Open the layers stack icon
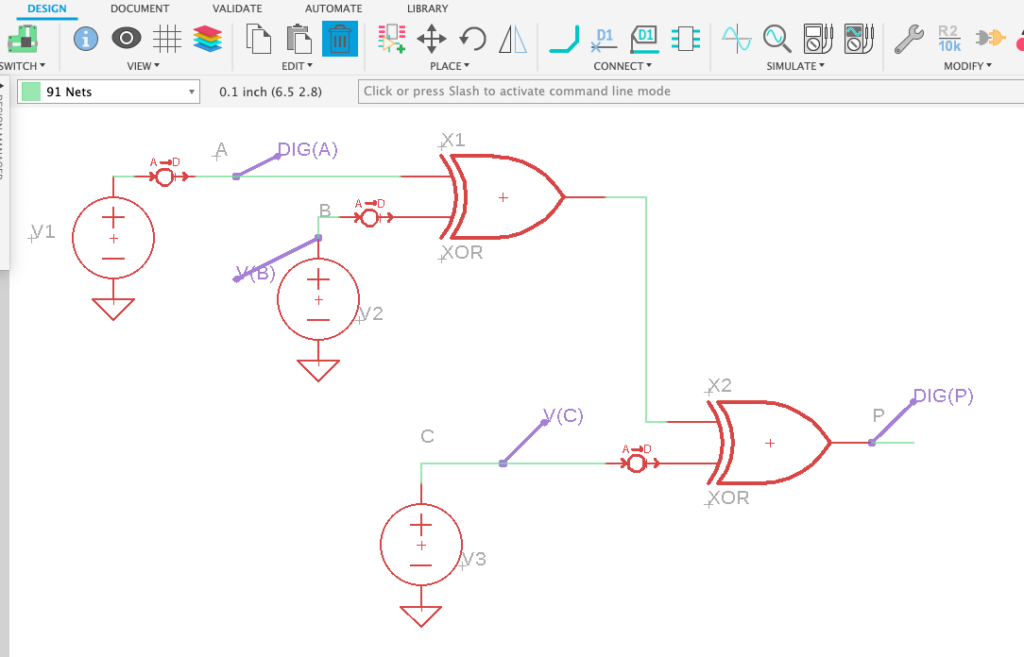 tap(208, 39)
